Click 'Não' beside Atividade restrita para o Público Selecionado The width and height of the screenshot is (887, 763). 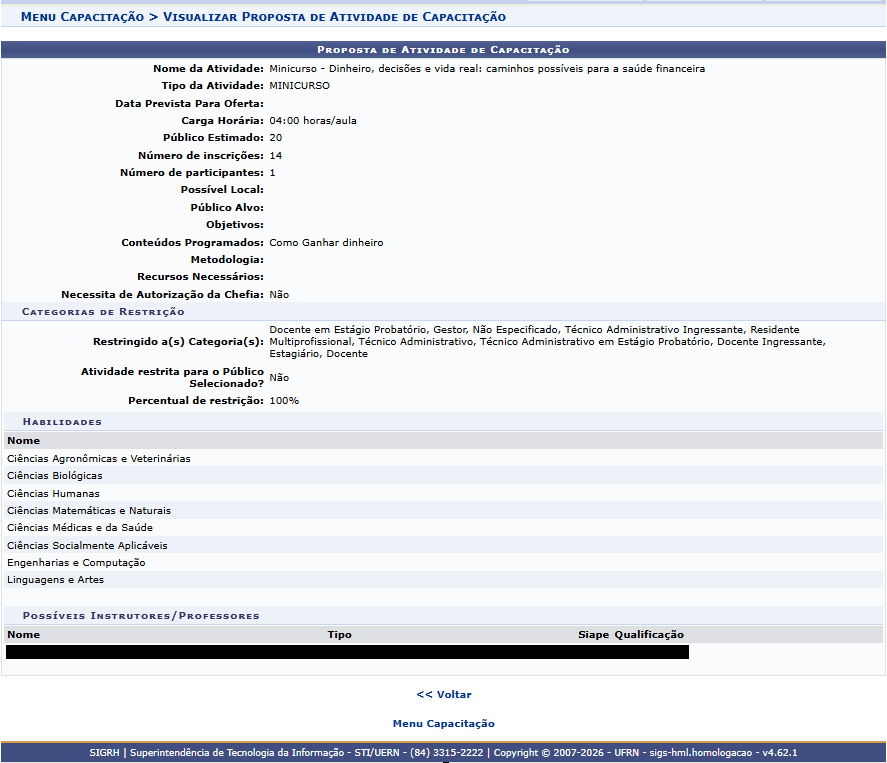279,378
